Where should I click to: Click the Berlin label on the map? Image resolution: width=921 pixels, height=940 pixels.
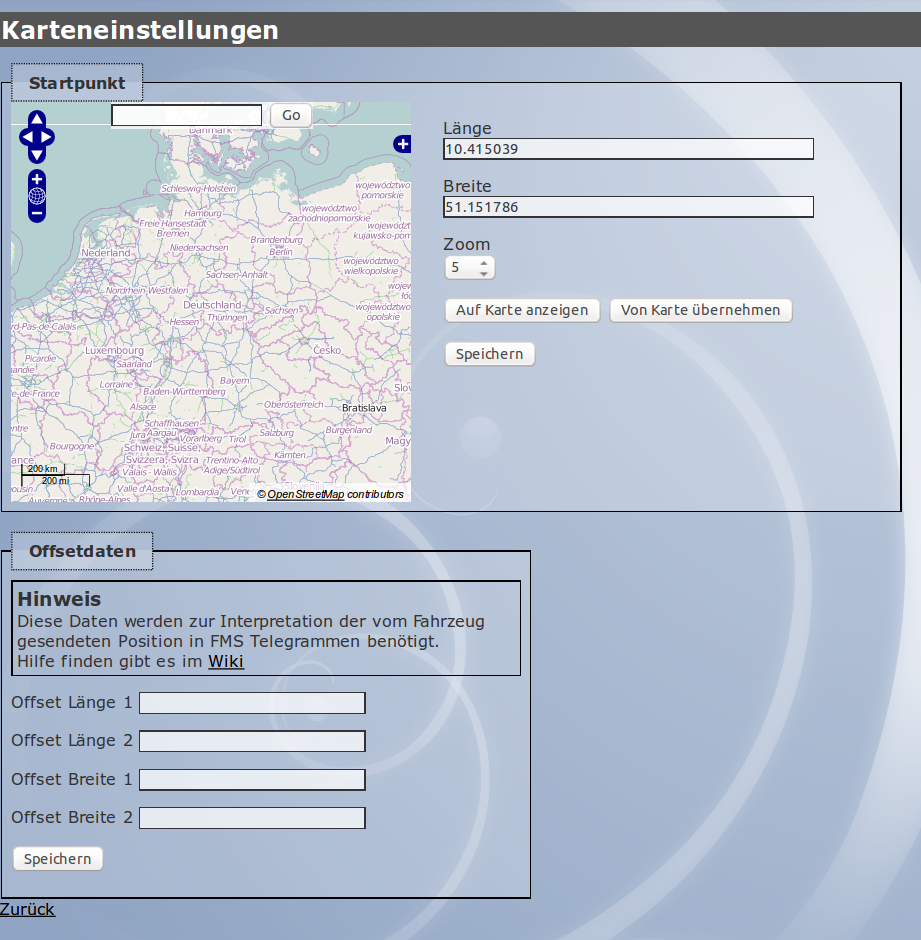281,252
